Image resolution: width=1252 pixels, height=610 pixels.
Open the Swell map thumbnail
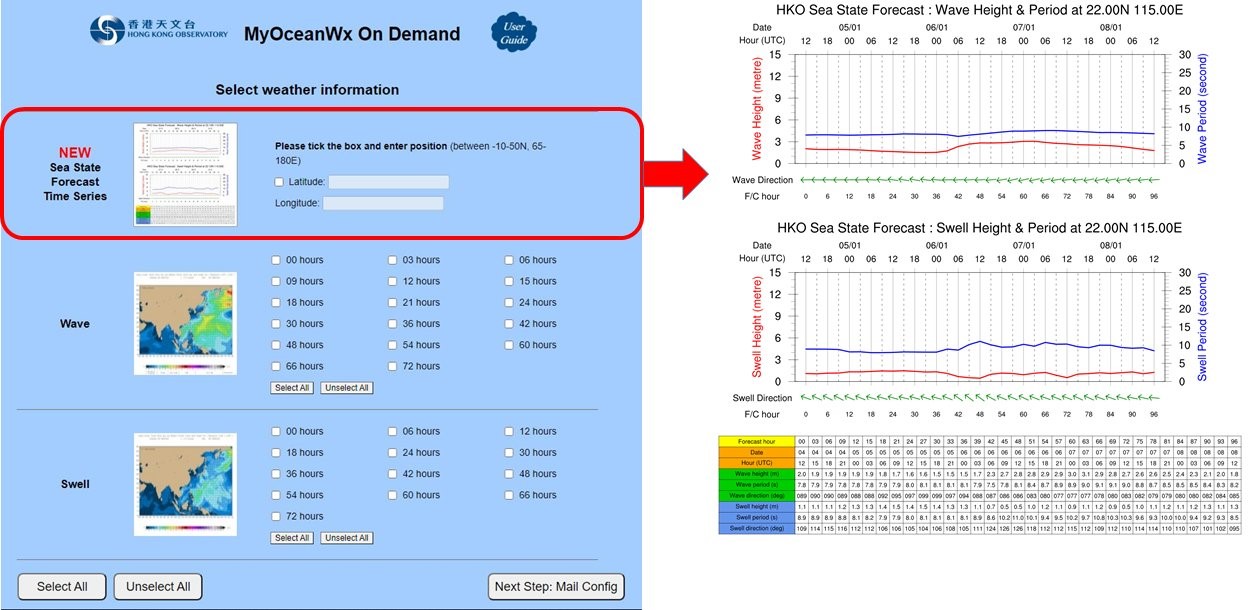coord(185,484)
